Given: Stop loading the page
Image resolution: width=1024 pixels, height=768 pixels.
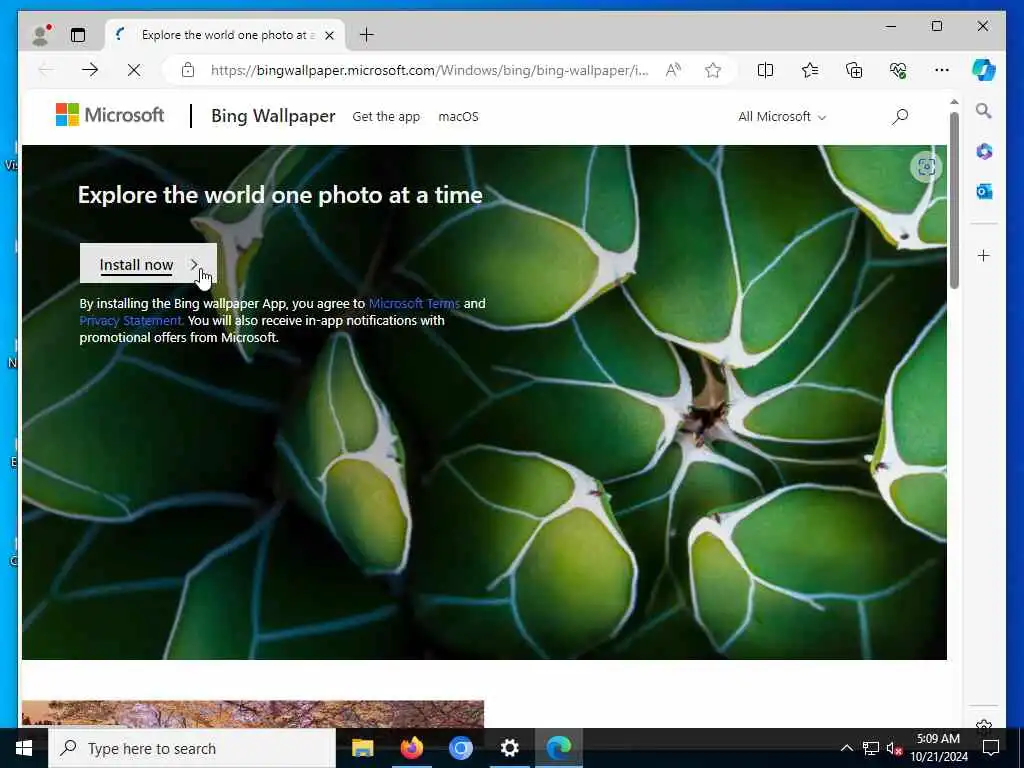Looking at the screenshot, I should pos(134,70).
